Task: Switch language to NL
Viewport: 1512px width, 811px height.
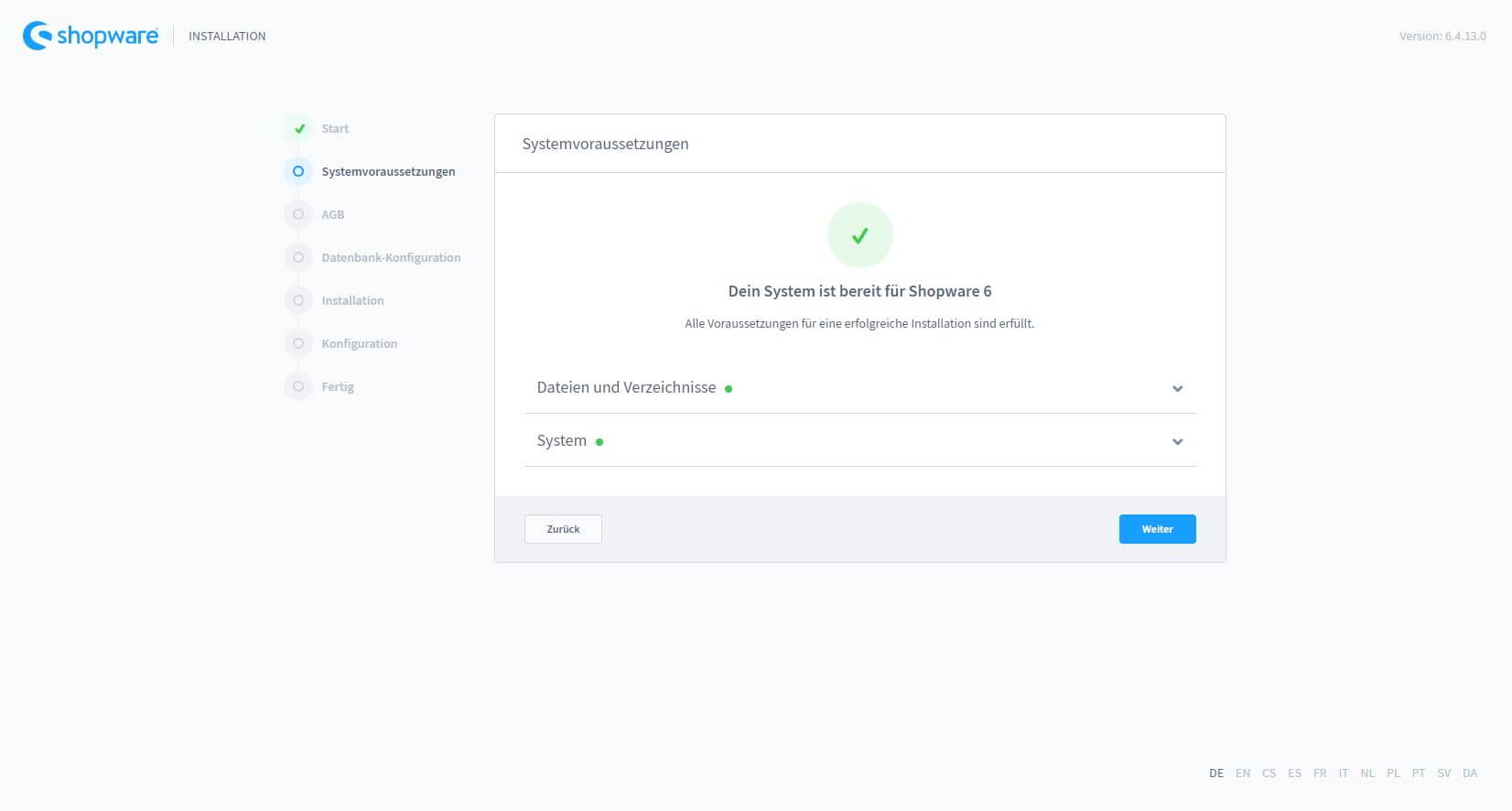Action: click(1367, 773)
